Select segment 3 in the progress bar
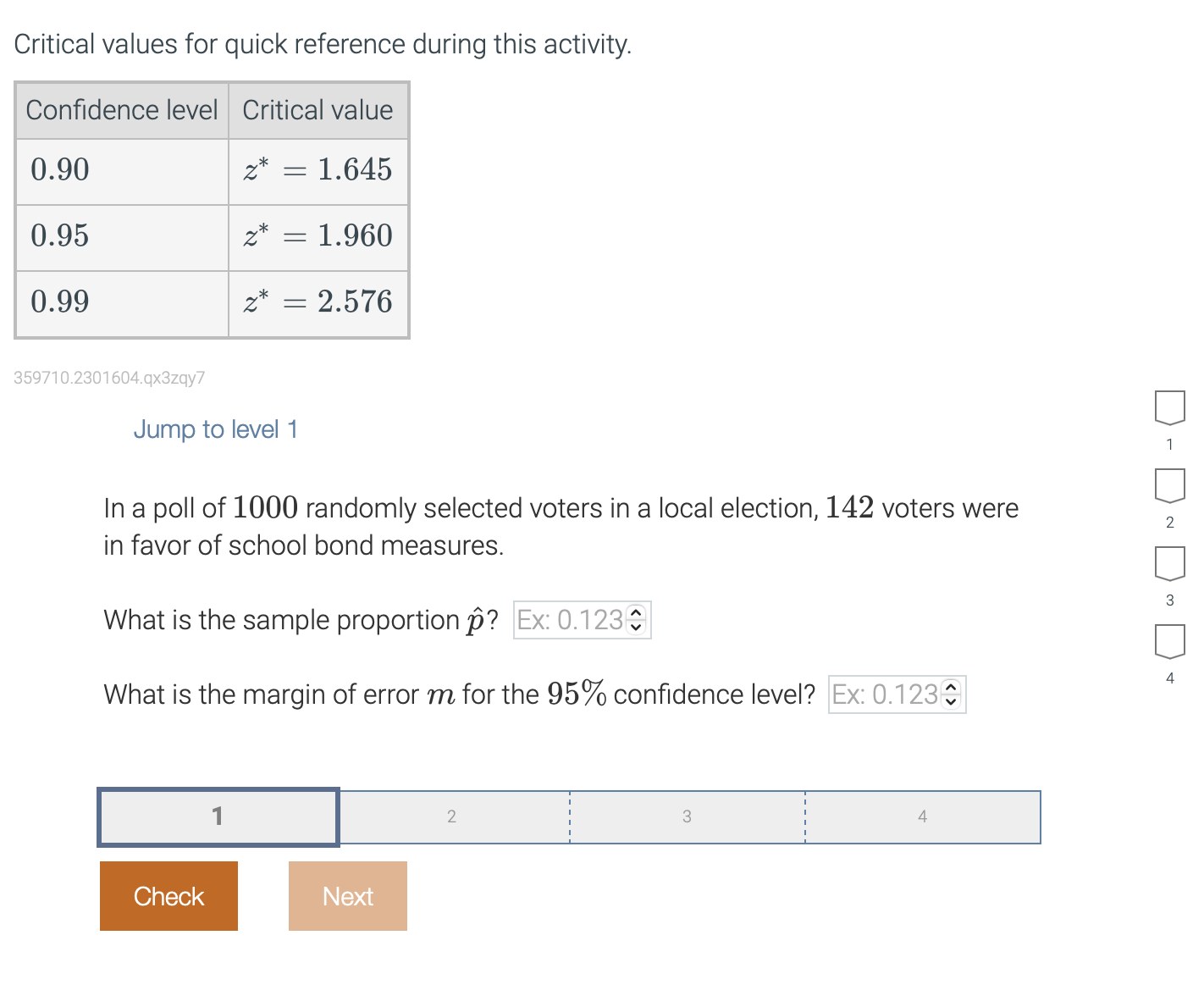 click(687, 816)
